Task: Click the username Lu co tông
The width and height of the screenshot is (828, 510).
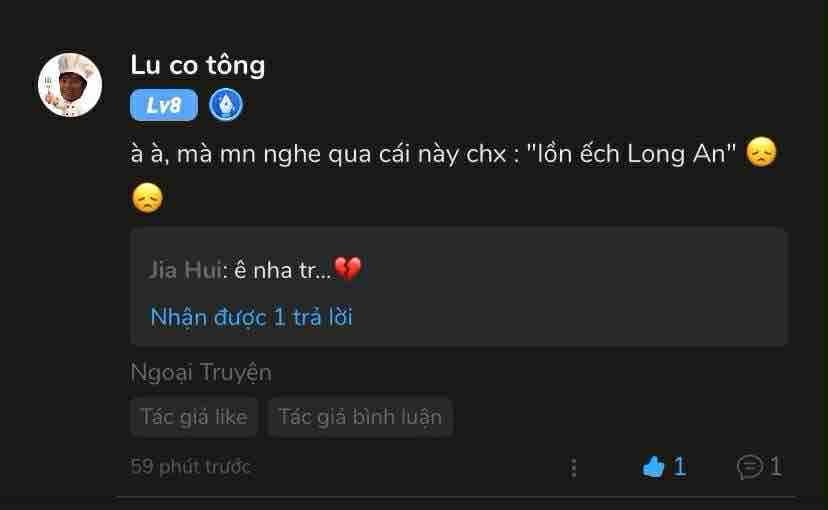Action: pos(198,65)
